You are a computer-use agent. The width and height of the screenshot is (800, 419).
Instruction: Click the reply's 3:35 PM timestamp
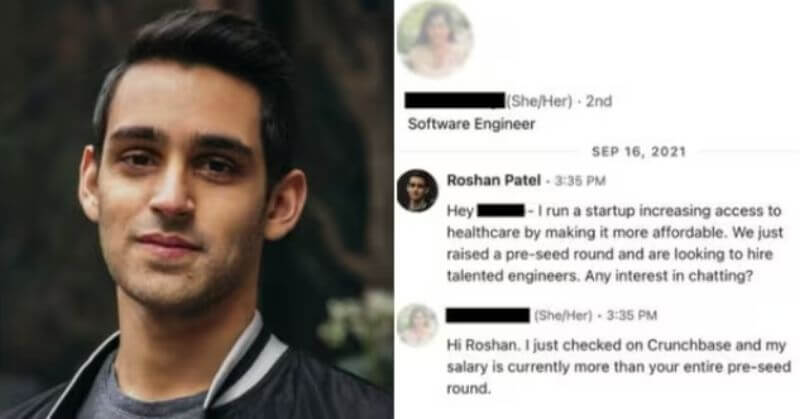(x=632, y=316)
